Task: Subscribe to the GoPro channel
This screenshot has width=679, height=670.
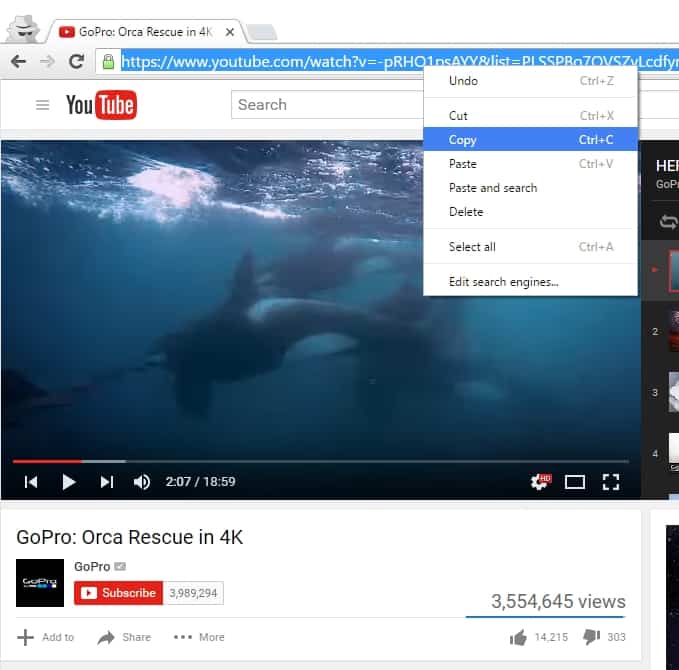Action: (118, 592)
